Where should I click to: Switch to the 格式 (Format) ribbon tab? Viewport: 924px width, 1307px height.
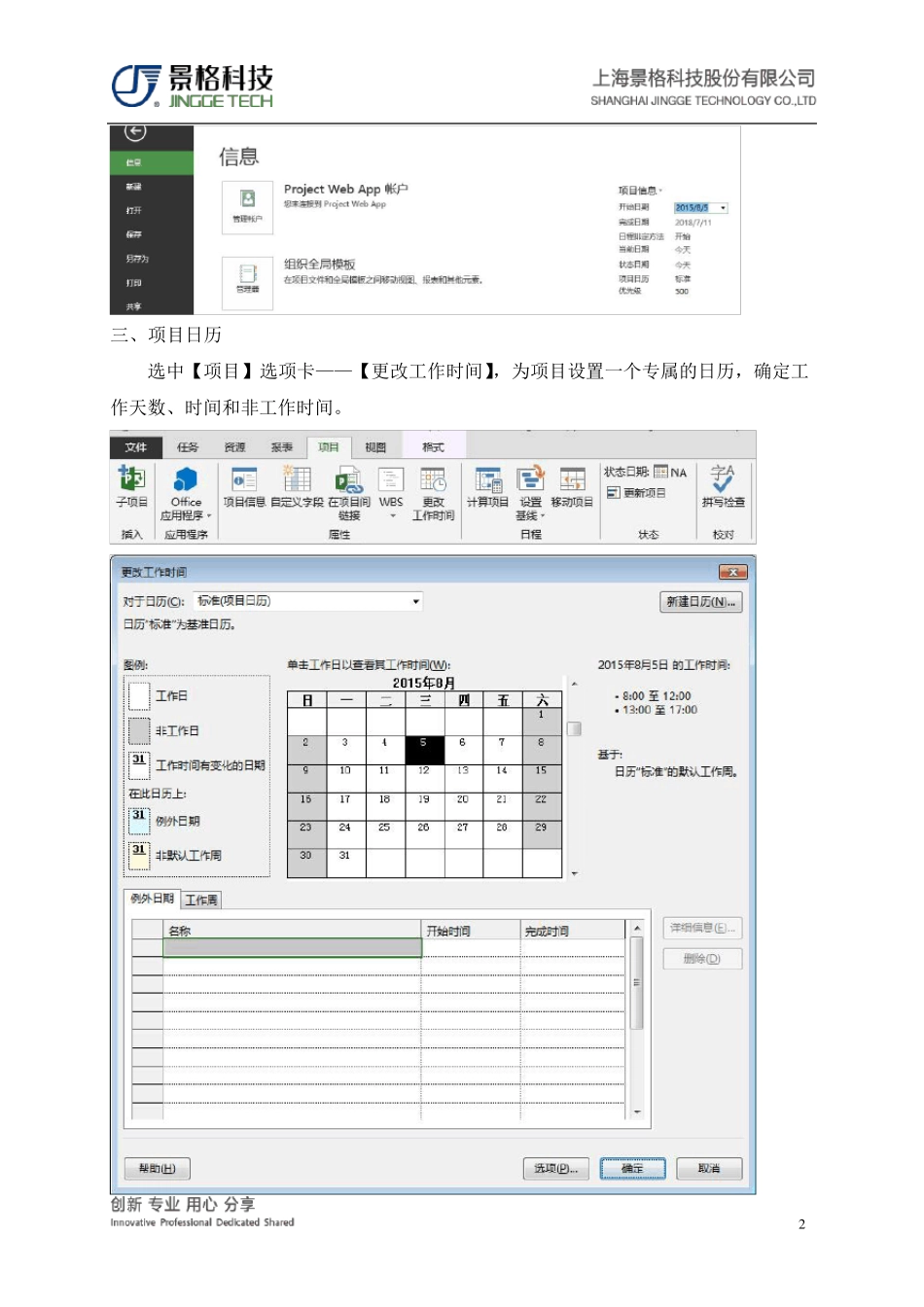(433, 447)
